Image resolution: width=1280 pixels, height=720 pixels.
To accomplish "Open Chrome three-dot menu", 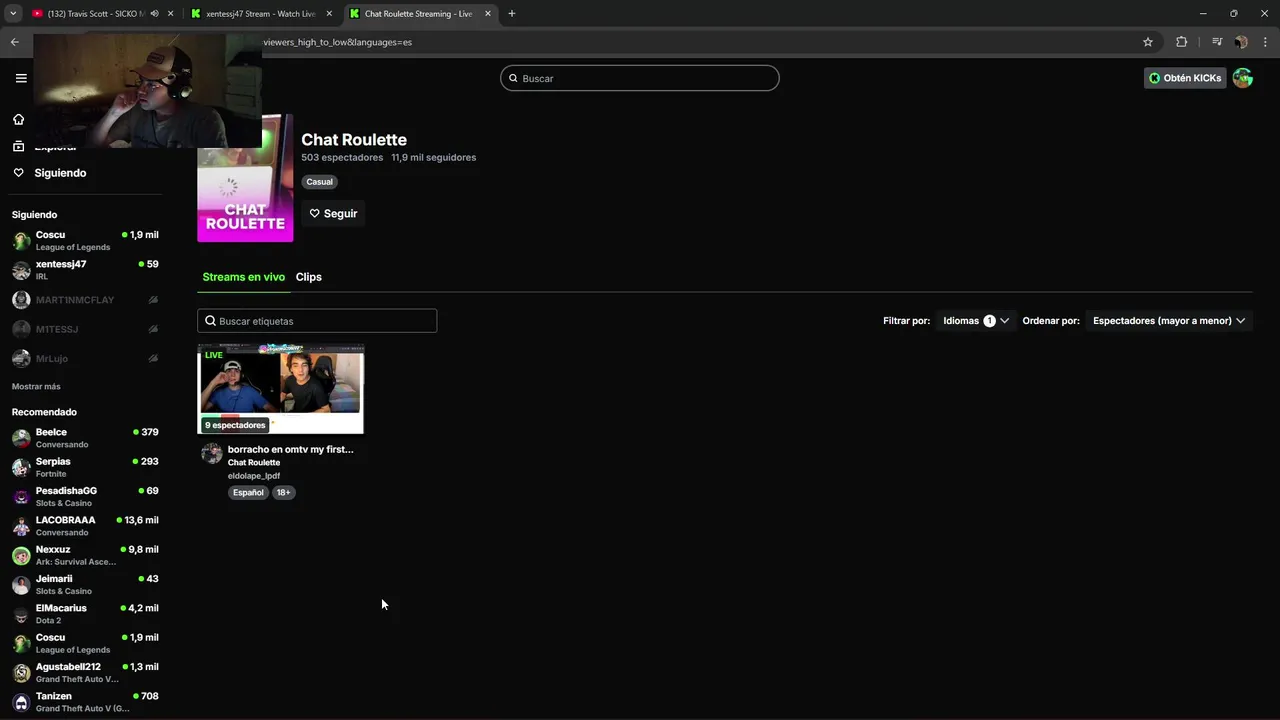I will [1265, 42].
